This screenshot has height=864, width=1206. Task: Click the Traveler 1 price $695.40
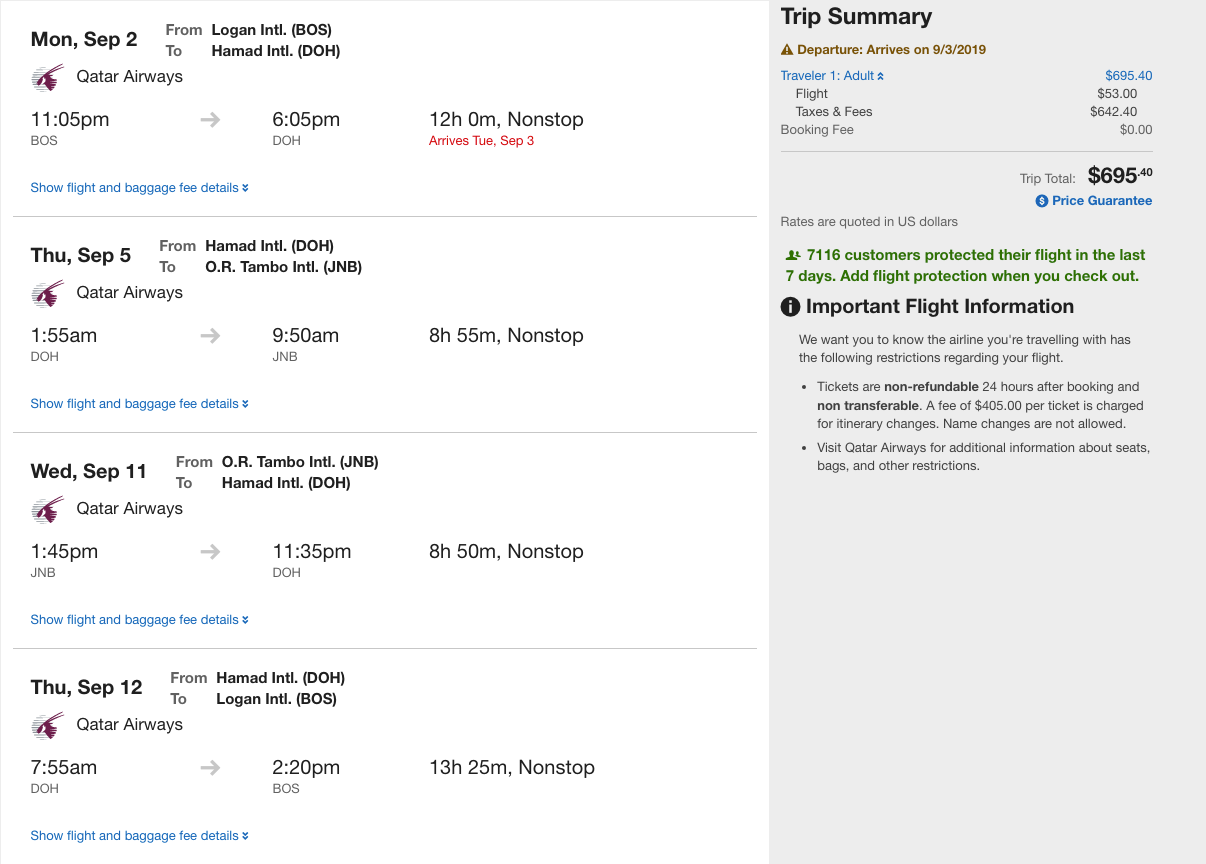[1128, 76]
